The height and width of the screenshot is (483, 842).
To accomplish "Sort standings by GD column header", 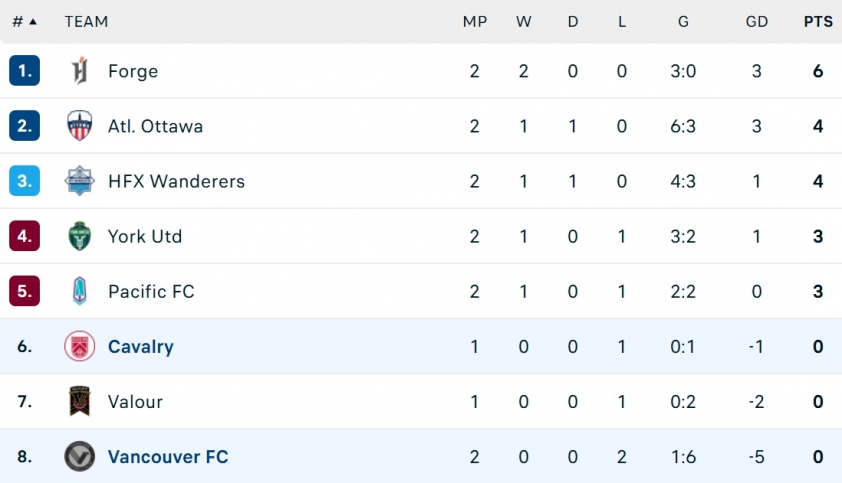I will 757,21.
